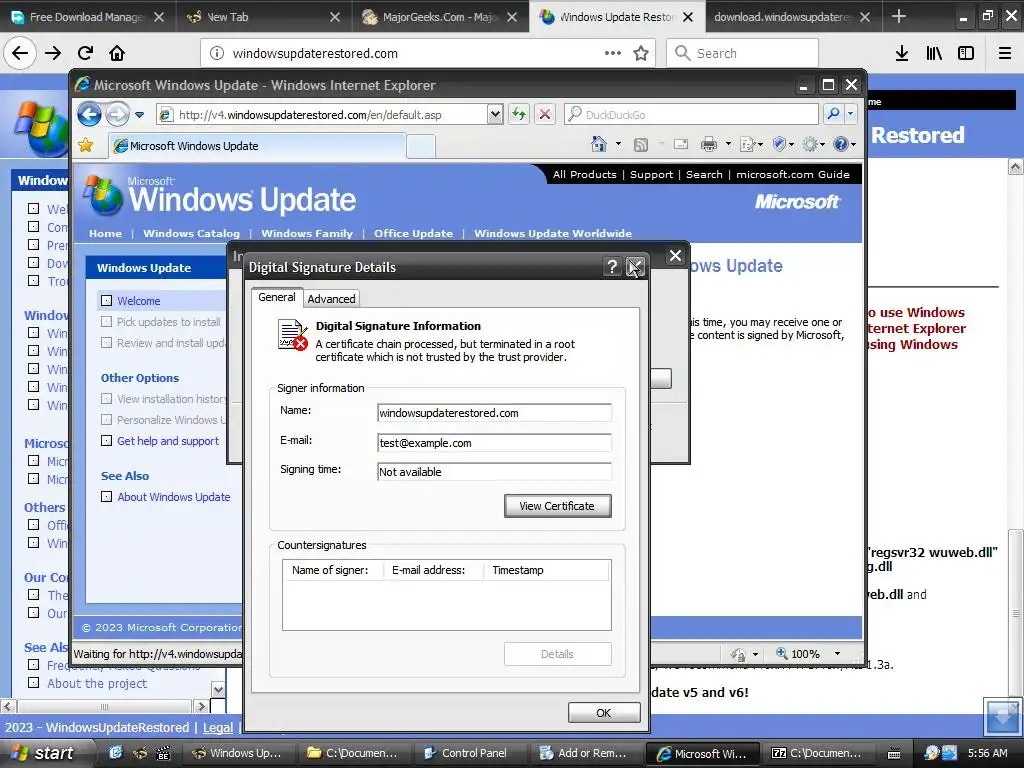1024x768 pixels.
Task: Click the help question mark in signature dialog
Action: (612, 266)
